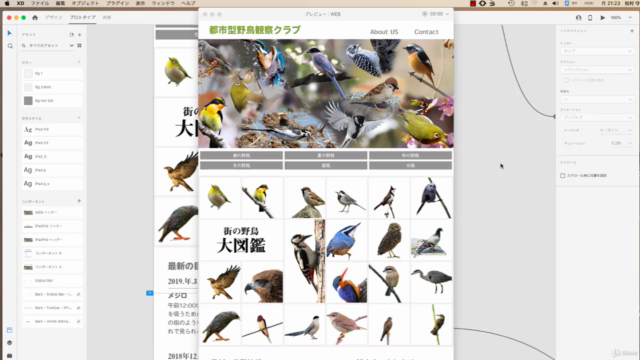Choose the Zoom magnifier tool
The image size is (640, 360).
10,46
